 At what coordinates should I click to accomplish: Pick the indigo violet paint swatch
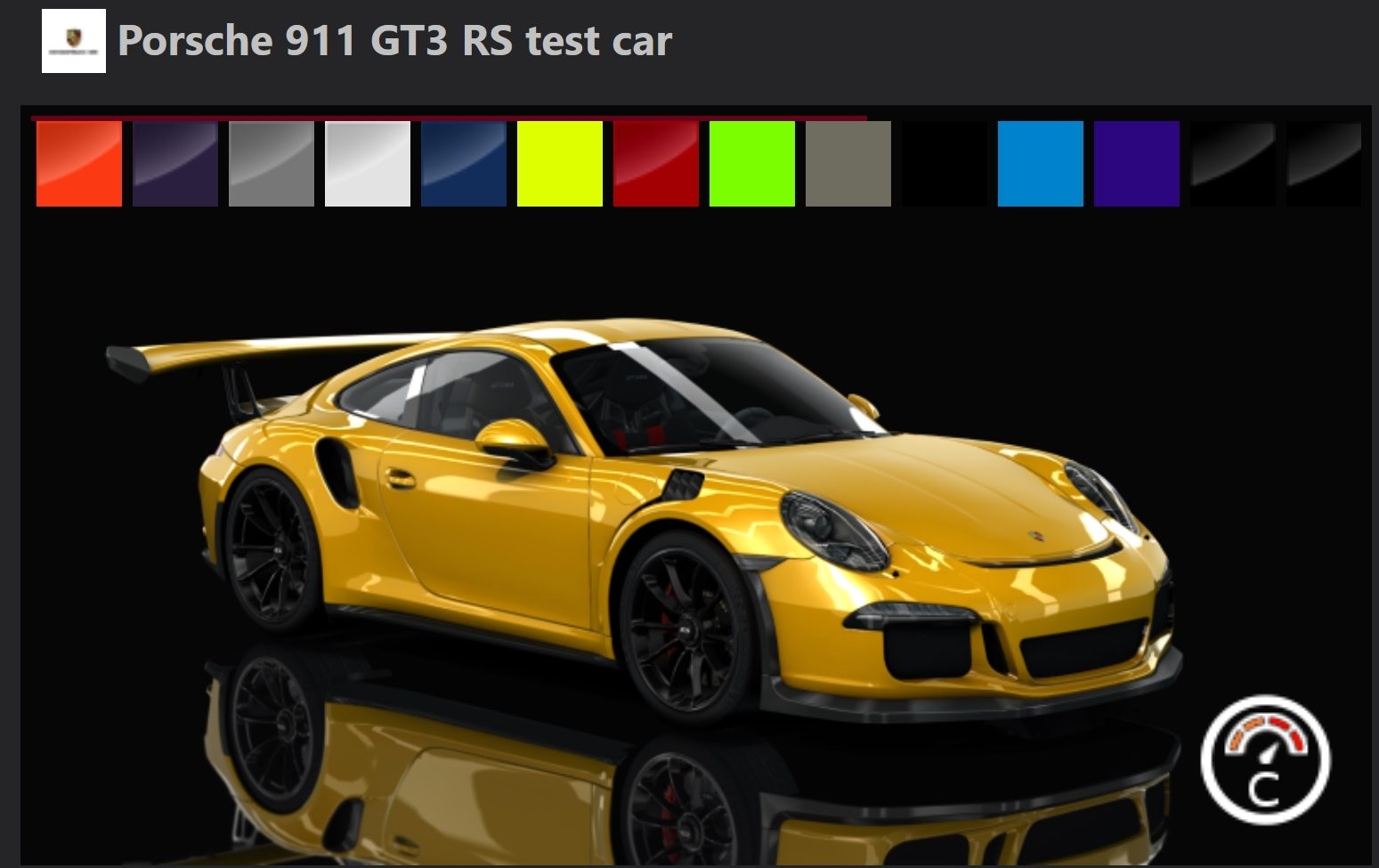click(x=1137, y=164)
